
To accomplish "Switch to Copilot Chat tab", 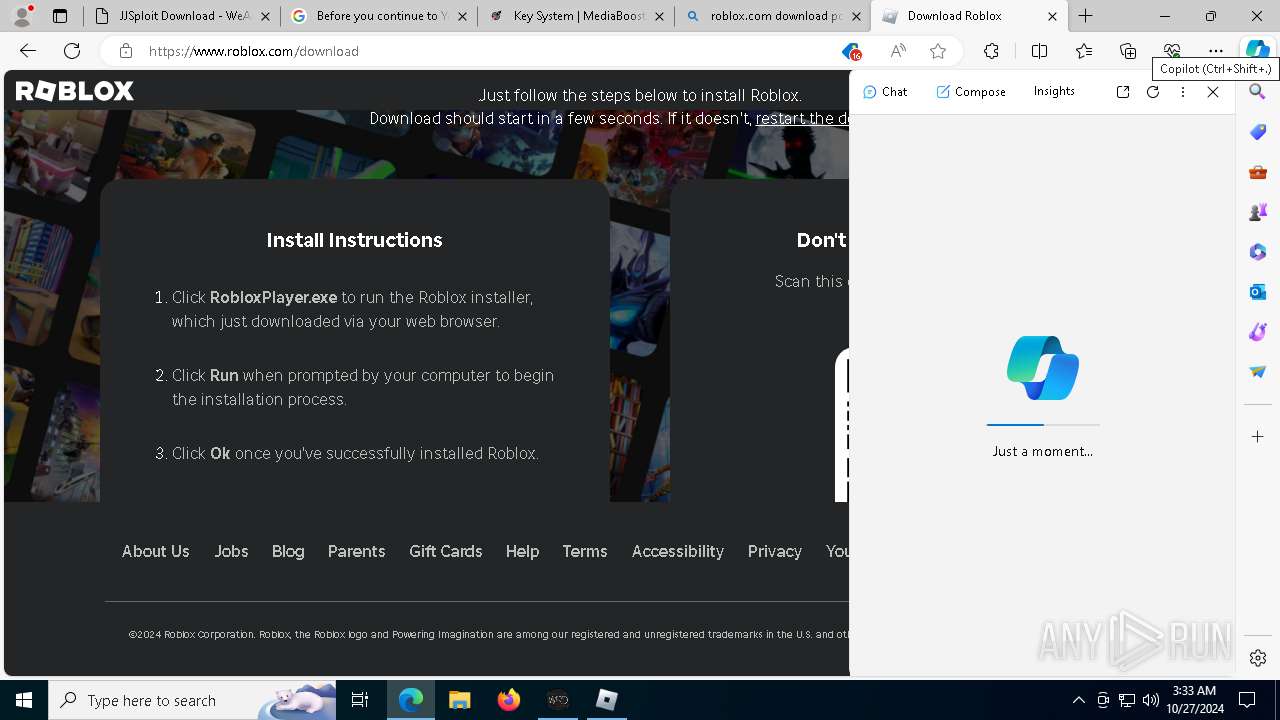I will pyautogui.click(x=885, y=92).
